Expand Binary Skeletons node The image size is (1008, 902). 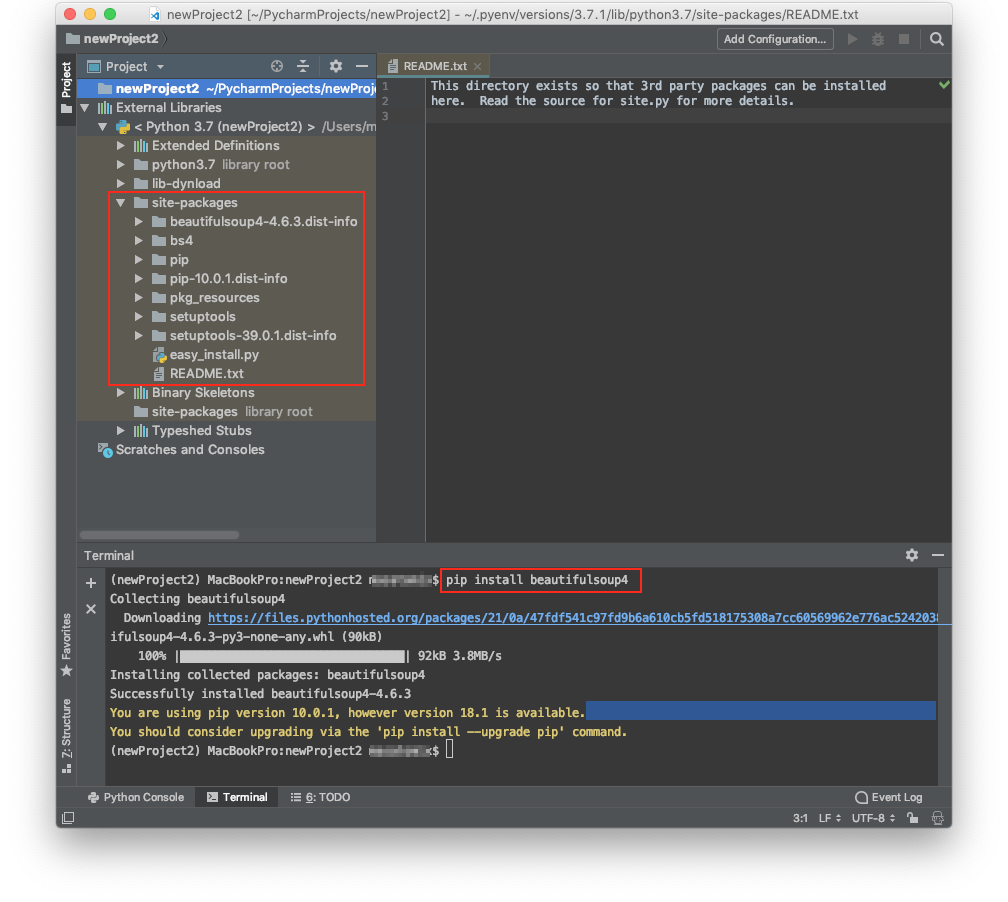(x=121, y=393)
